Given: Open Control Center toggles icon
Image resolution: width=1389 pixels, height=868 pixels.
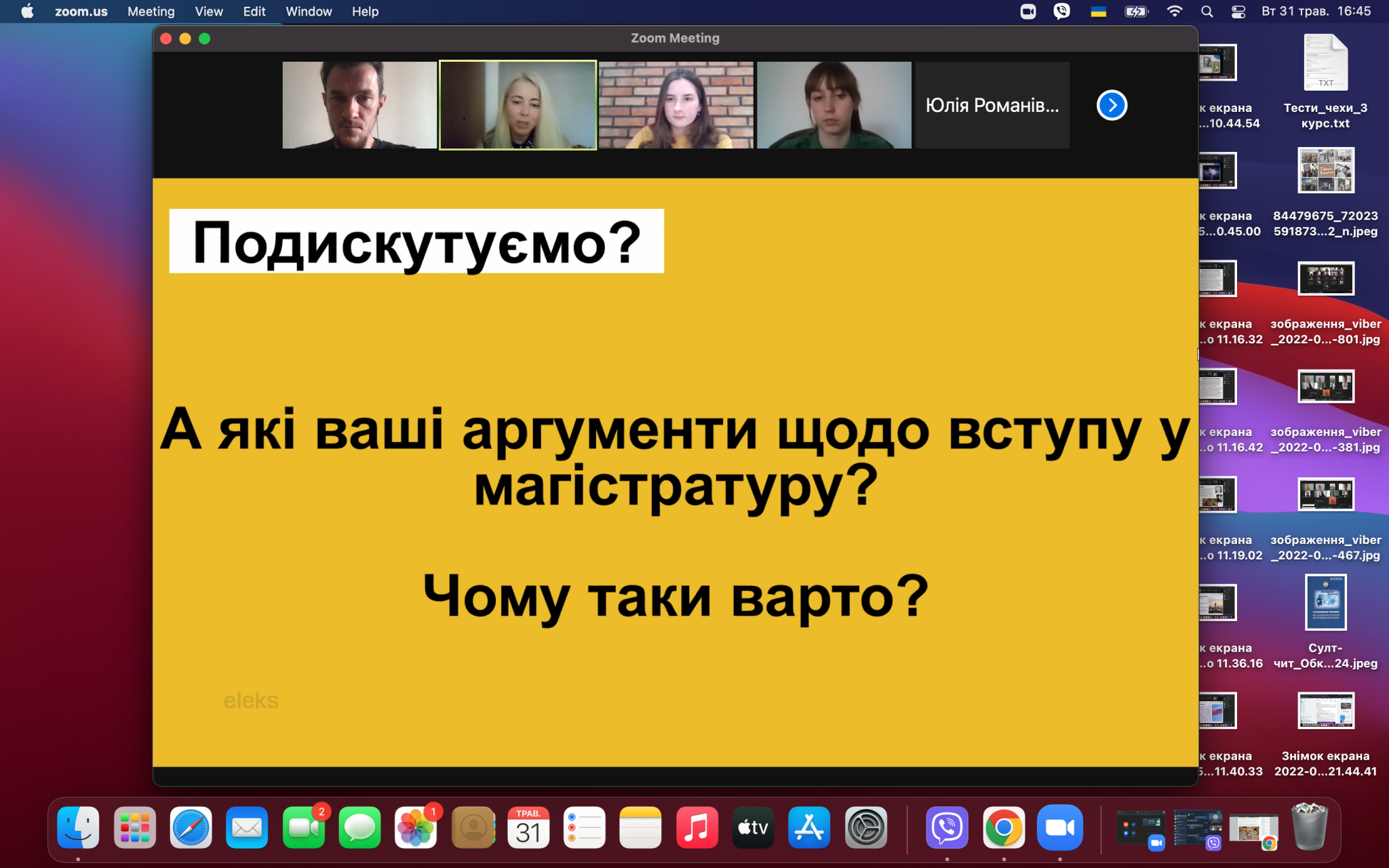Looking at the screenshot, I should pos(1238,12).
